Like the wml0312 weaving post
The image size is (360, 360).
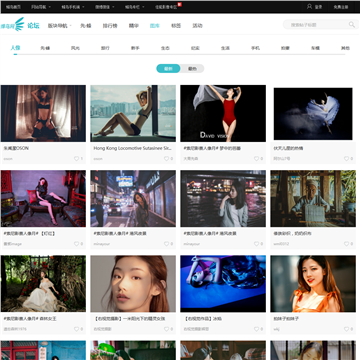[x=346, y=244]
